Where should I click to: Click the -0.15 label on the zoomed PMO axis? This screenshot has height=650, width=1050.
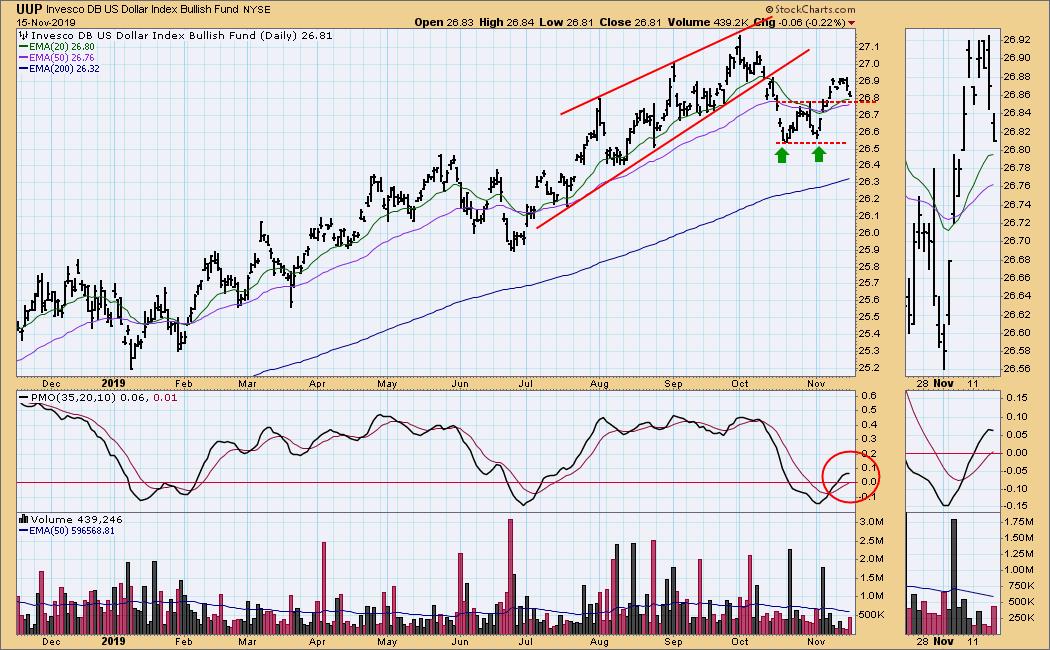pos(1015,507)
